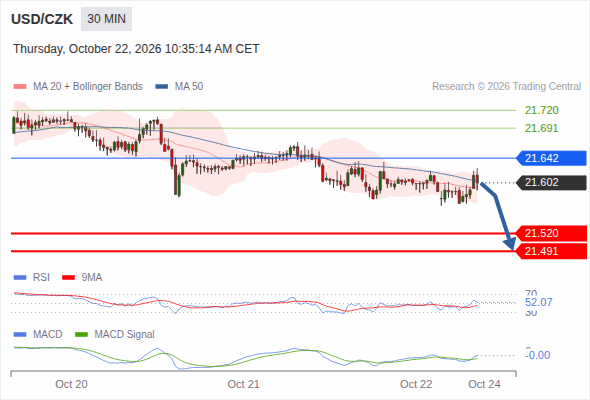
Task: Click the Oct 22 date axis label
Action: (x=416, y=384)
